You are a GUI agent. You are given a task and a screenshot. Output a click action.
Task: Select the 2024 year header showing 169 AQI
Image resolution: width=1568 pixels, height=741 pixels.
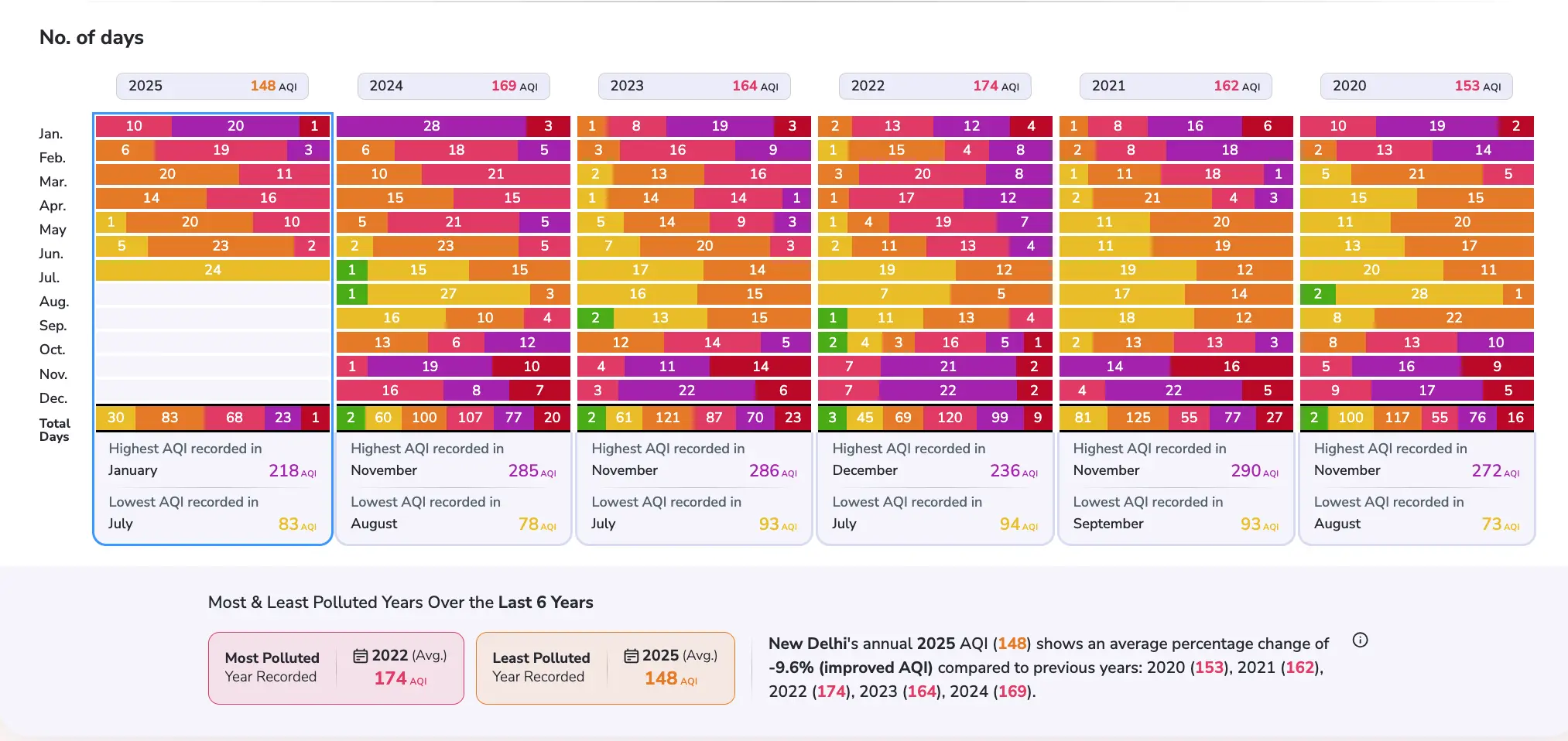click(453, 86)
